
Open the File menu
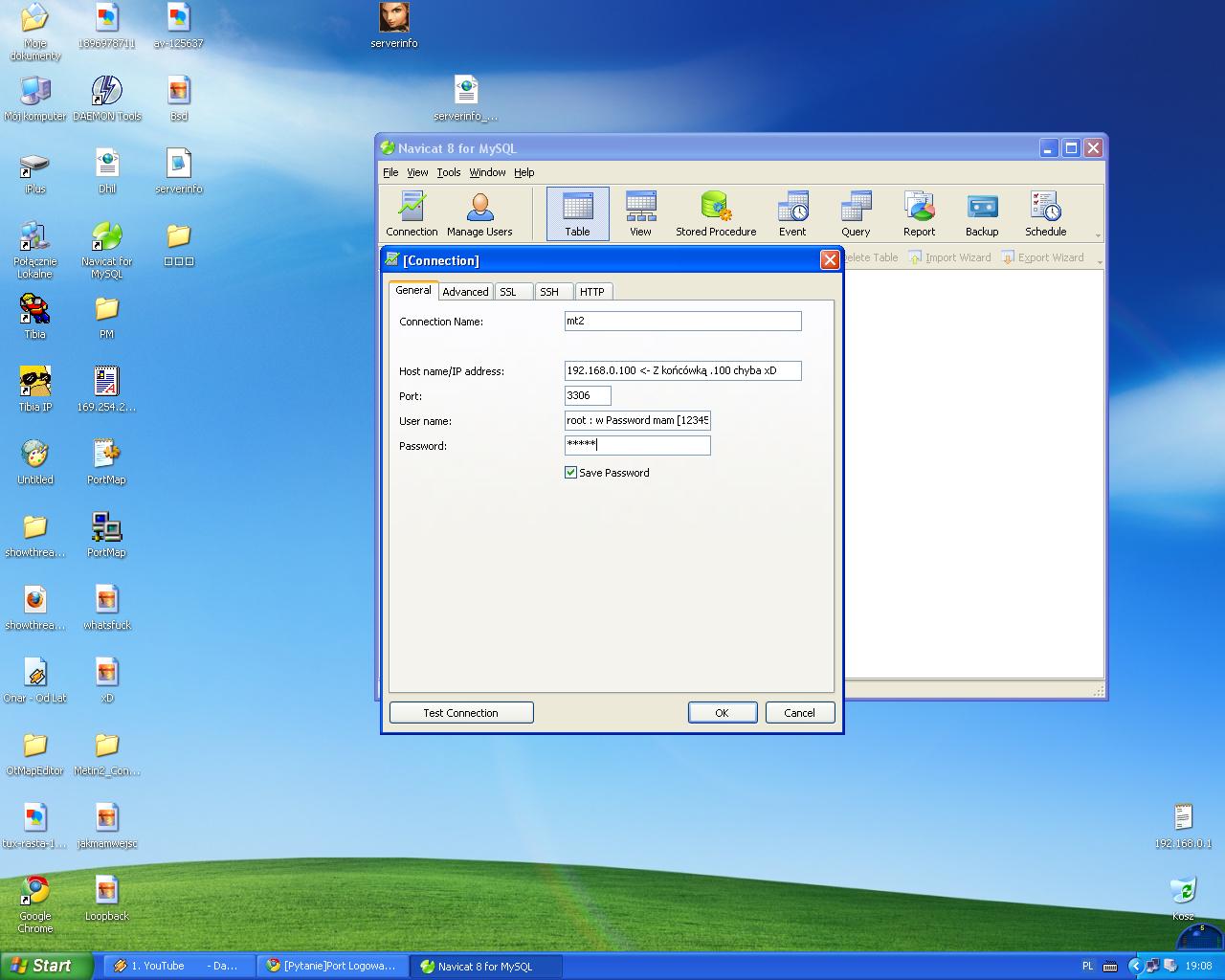click(x=390, y=172)
